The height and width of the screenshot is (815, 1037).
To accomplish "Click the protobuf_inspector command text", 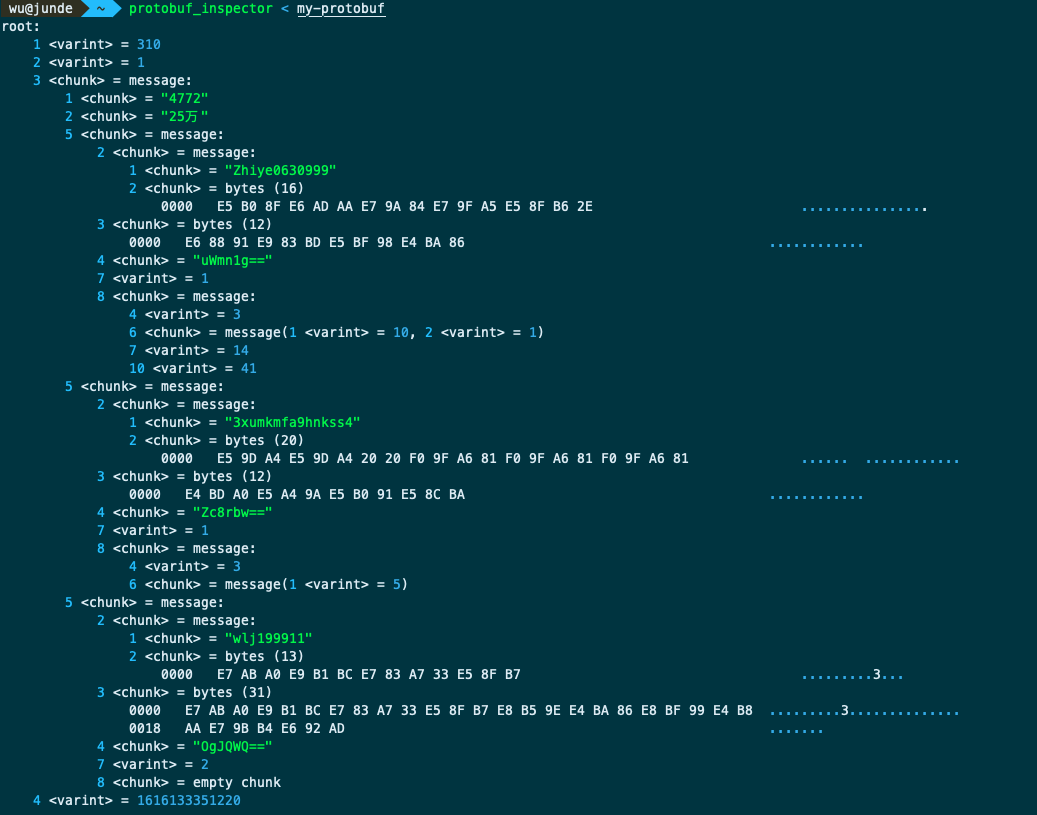I will click(200, 9).
